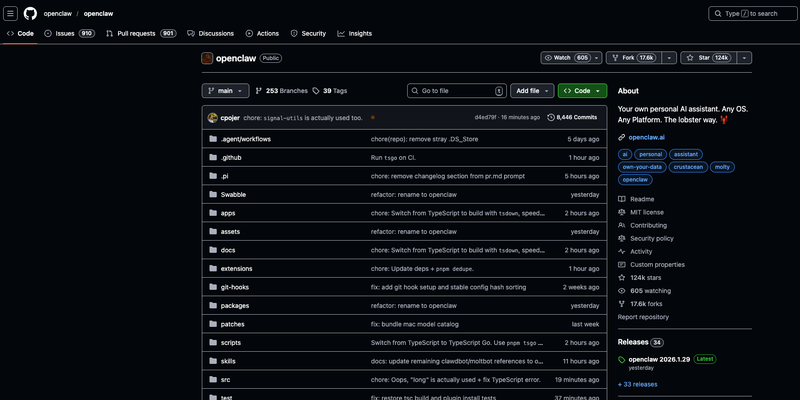Viewport: 800px width, 400px height.
Task: Open the hamburger navigation menu
Action: point(10,14)
